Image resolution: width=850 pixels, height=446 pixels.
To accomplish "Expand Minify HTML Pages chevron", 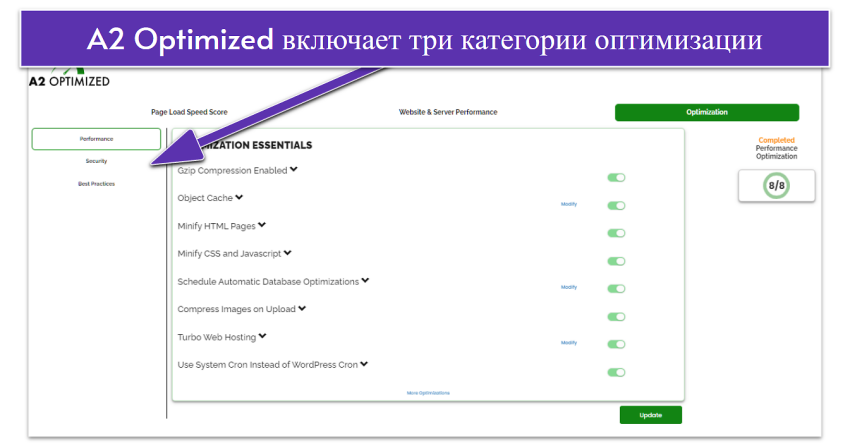I will 262,225.
